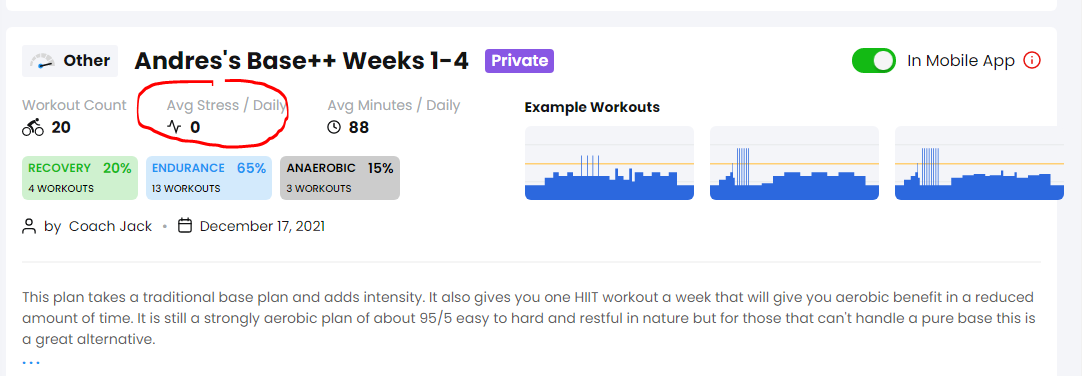Open the first example workout chart
The height and width of the screenshot is (376, 1082).
[609, 164]
